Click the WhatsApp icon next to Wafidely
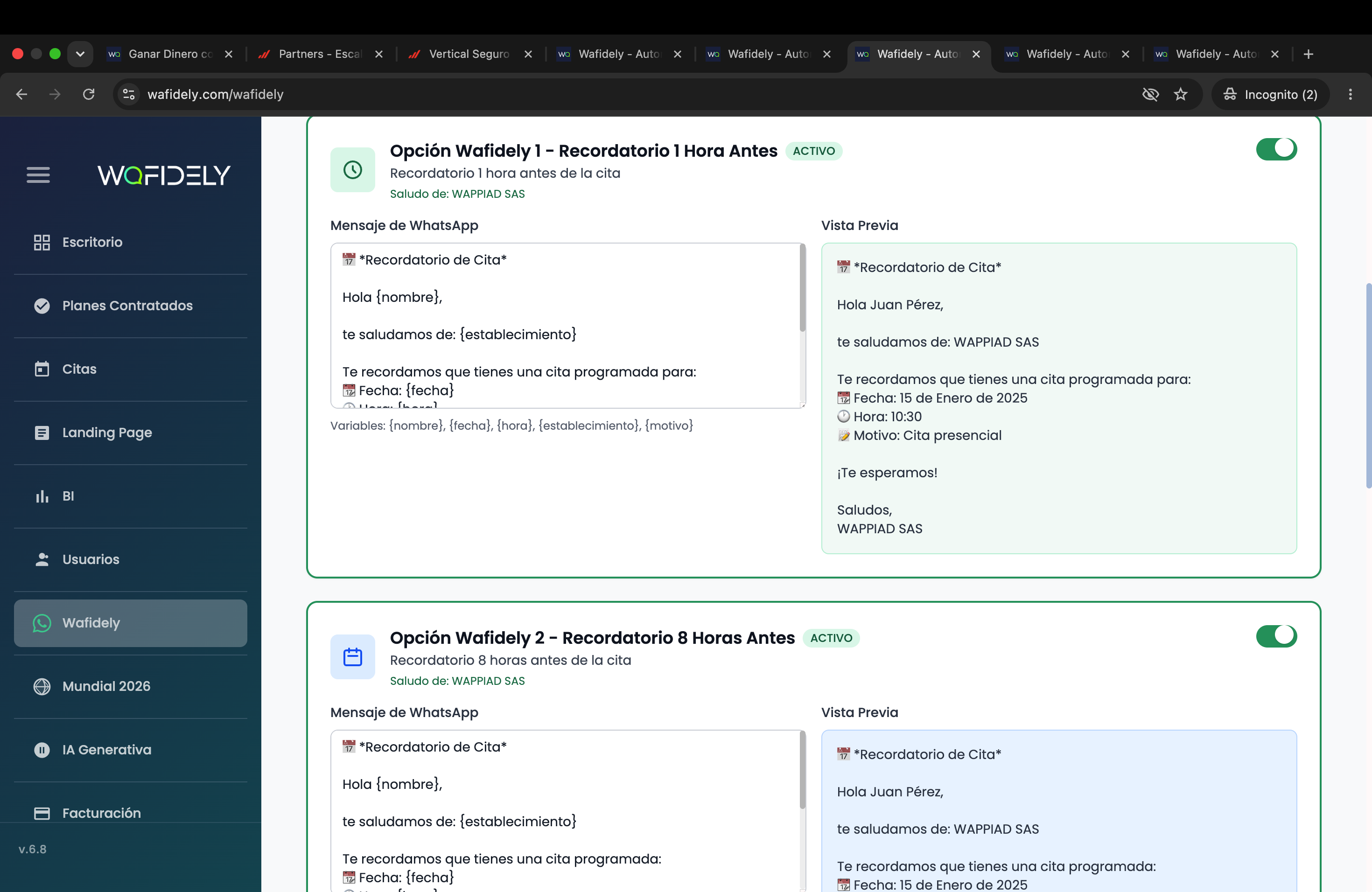This screenshot has width=1372, height=892. pyautogui.click(x=42, y=623)
